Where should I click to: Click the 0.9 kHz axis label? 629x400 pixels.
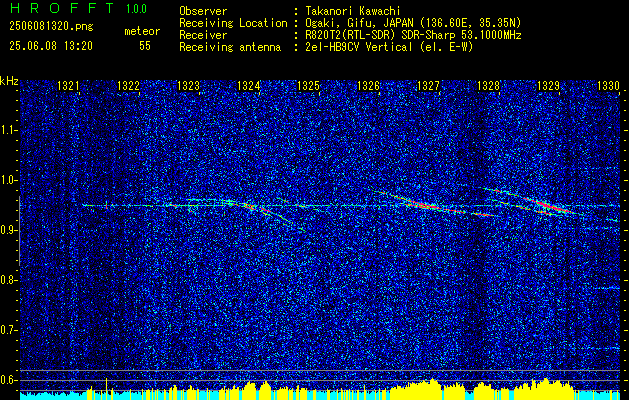tap(8, 230)
